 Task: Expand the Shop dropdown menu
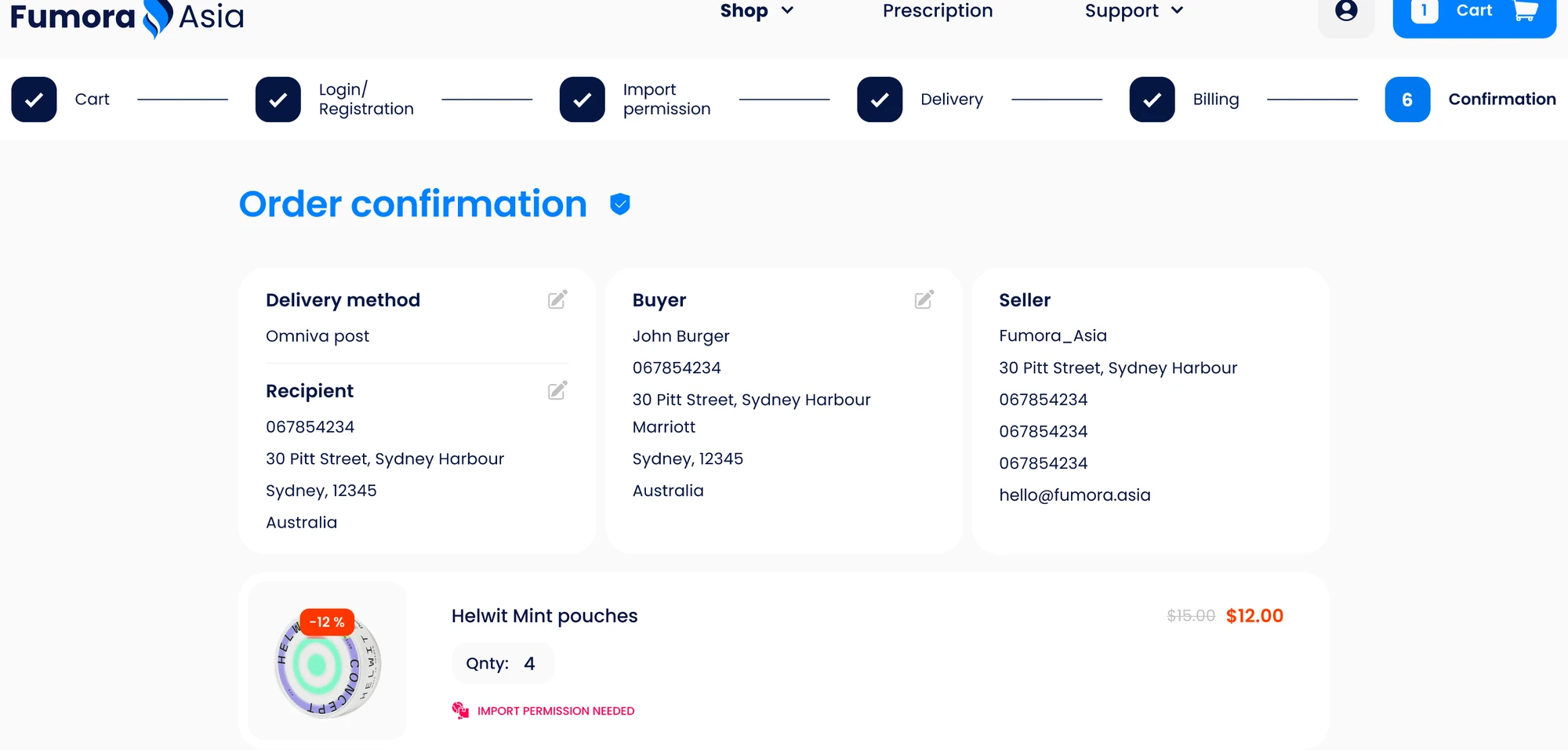coord(757,11)
